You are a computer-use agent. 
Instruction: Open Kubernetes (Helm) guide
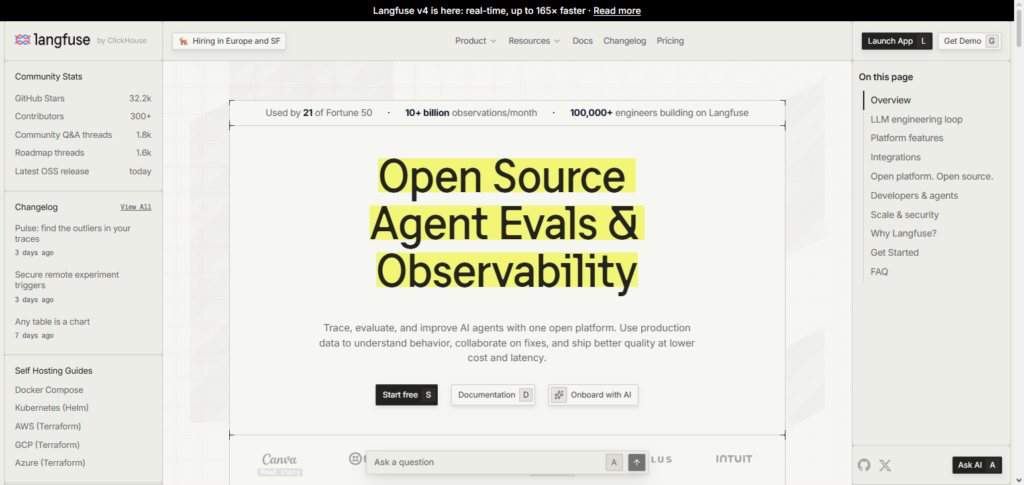coord(52,407)
